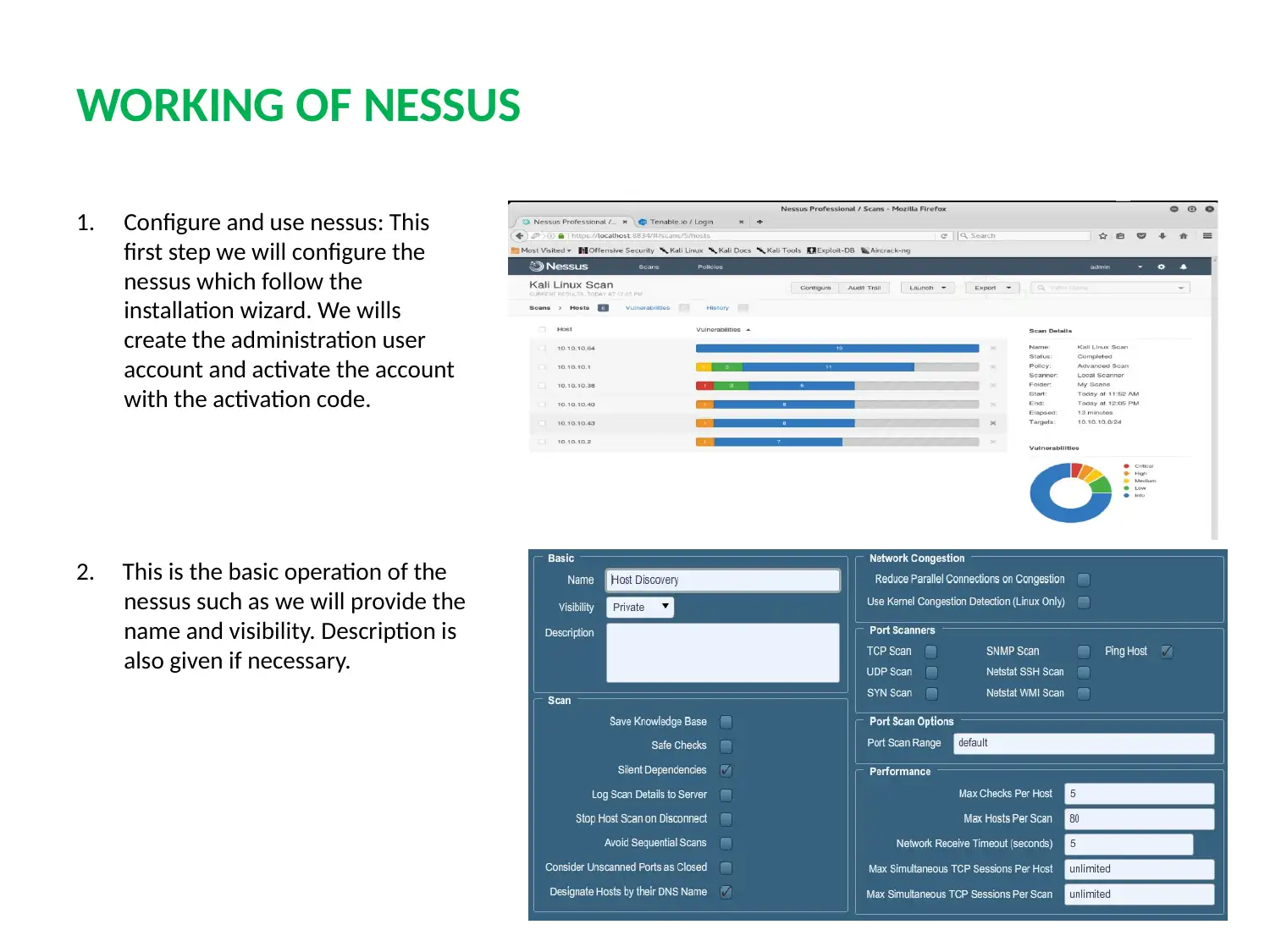Sort by the Vulnerabilities column header
This screenshot has width=1270, height=952.
coord(722,329)
